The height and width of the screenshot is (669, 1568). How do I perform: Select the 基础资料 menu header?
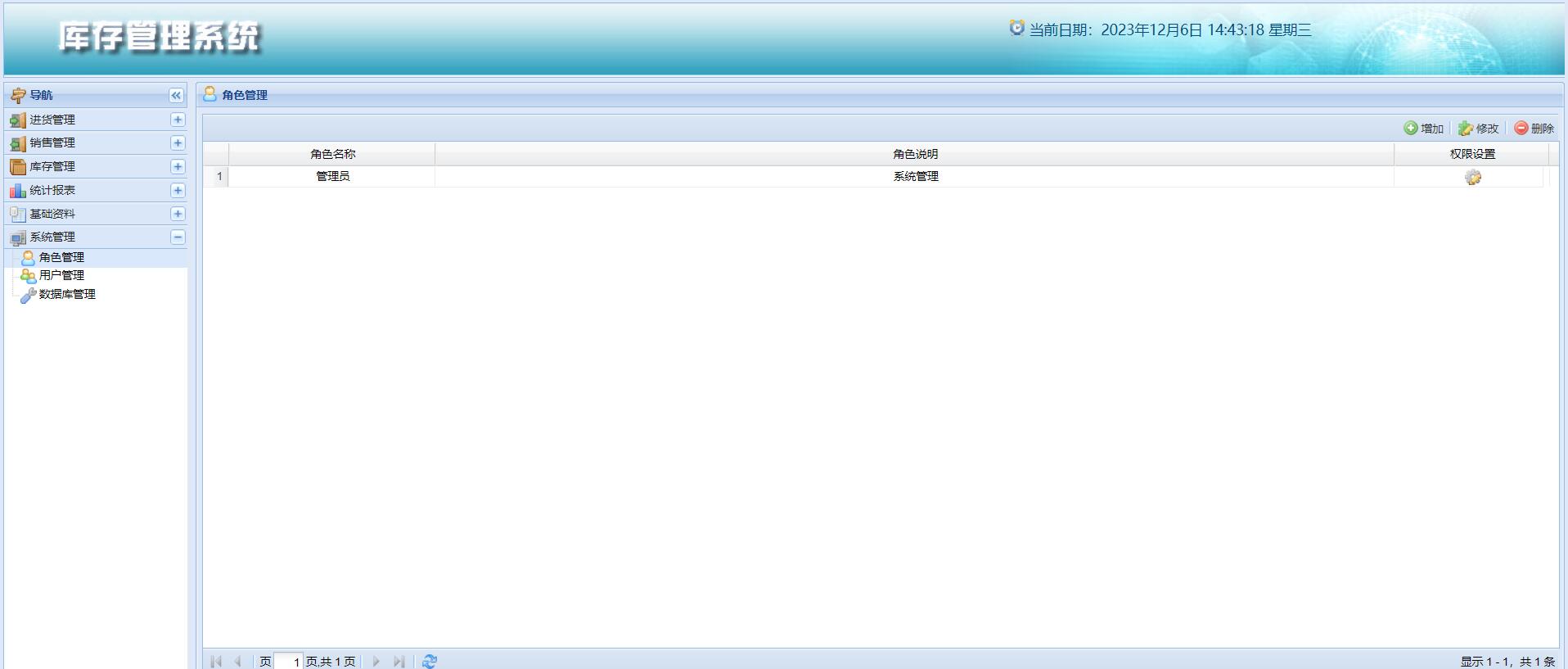(96, 214)
